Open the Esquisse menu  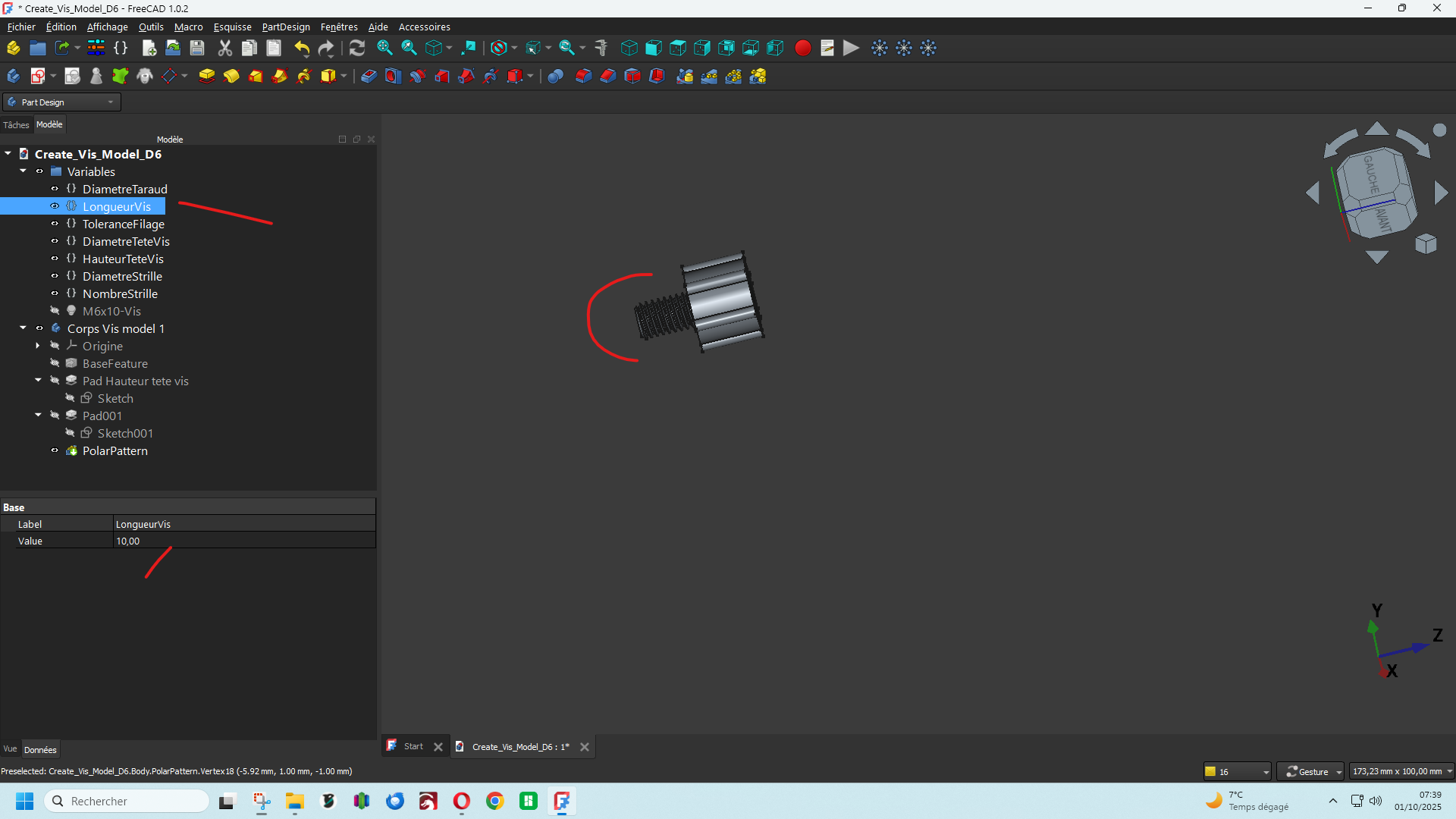coord(232,27)
